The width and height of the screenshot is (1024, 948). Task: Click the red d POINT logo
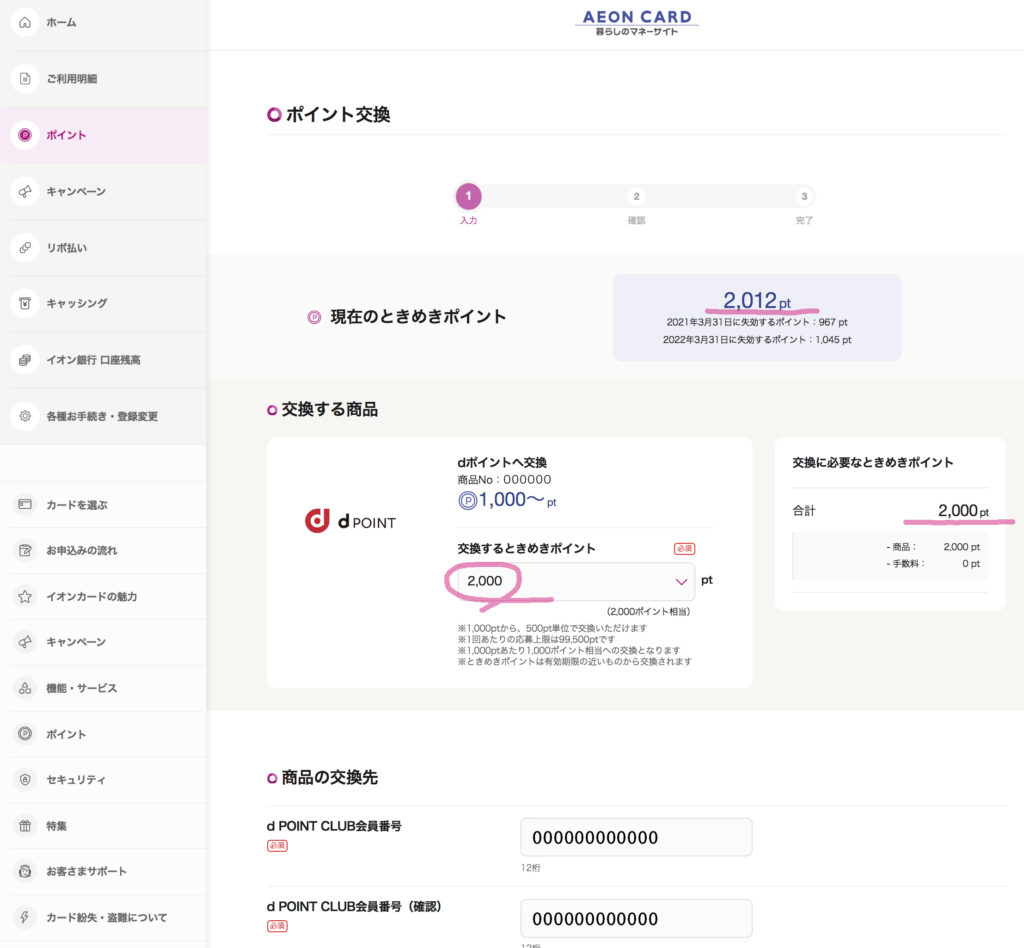coord(317,521)
